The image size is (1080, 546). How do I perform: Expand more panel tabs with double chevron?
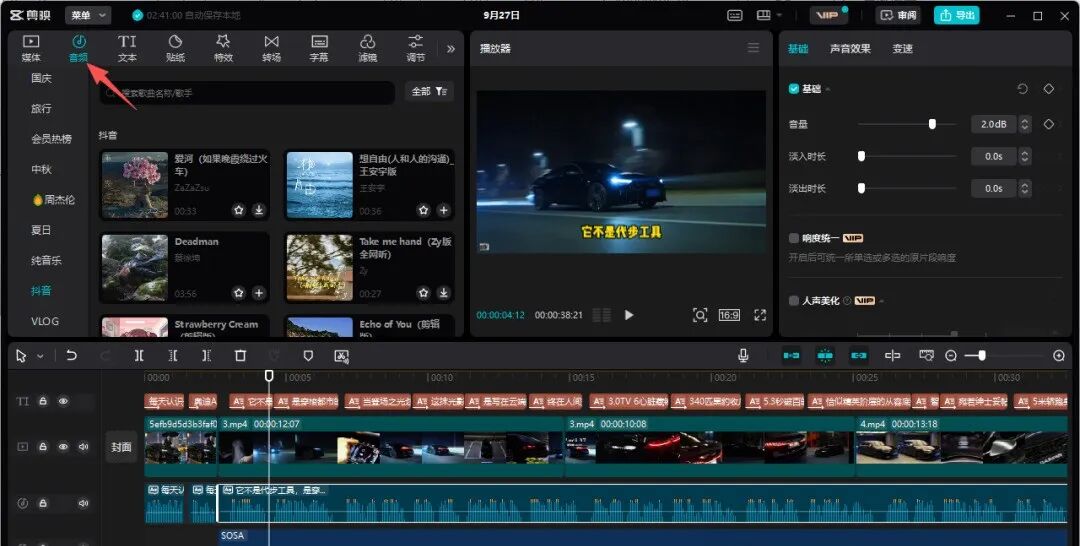(450, 48)
